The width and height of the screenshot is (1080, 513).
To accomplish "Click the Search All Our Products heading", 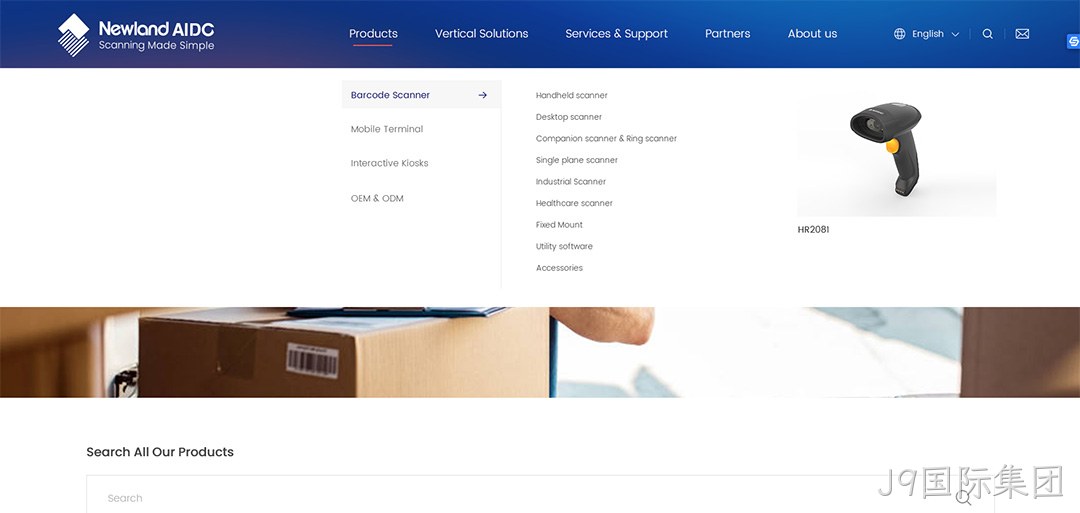I will tap(160, 452).
